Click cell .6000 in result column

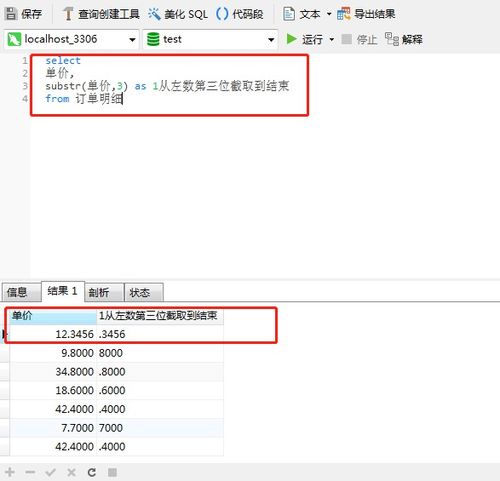pyautogui.click(x=160, y=390)
